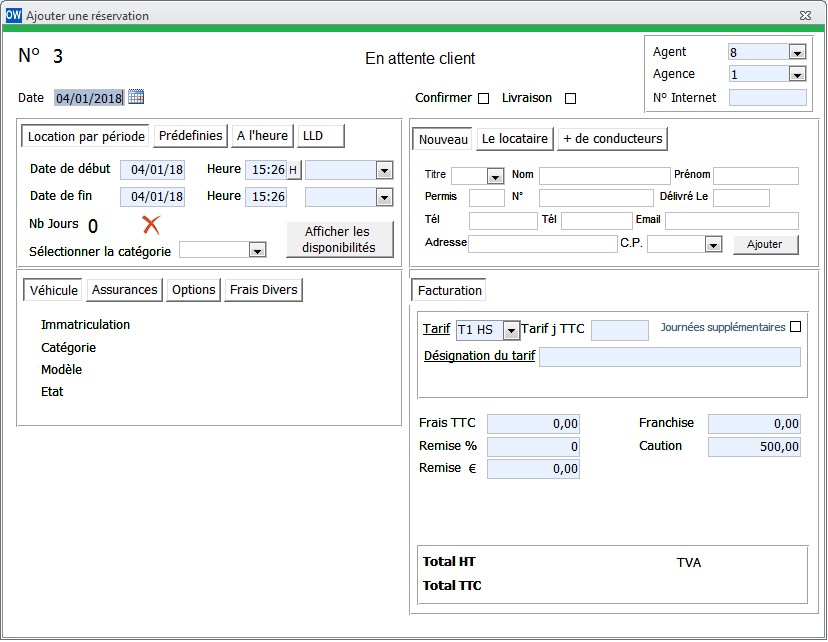
Task: Open the calendar picker next to Date
Action: [136, 97]
